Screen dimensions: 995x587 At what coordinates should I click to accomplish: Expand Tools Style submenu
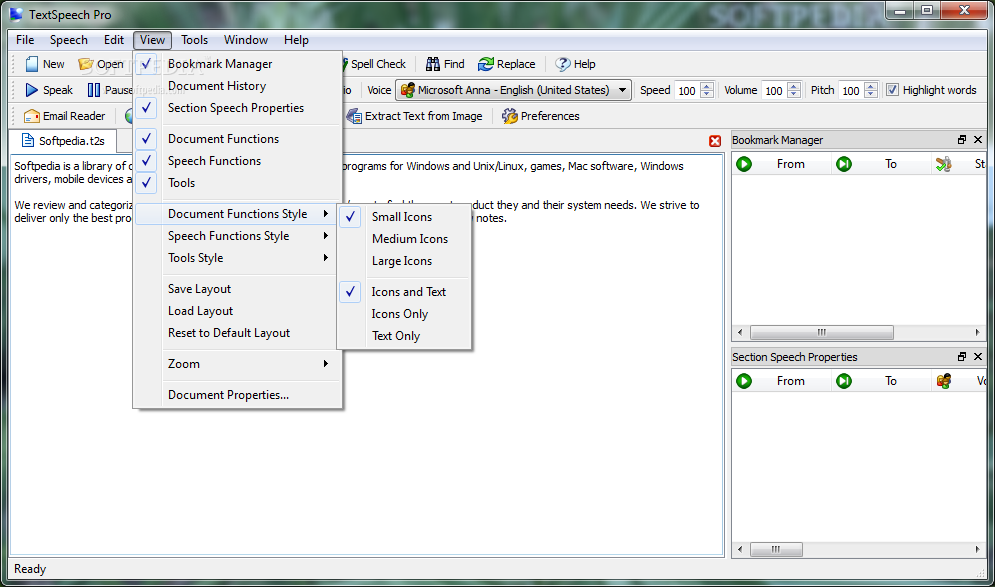click(238, 258)
